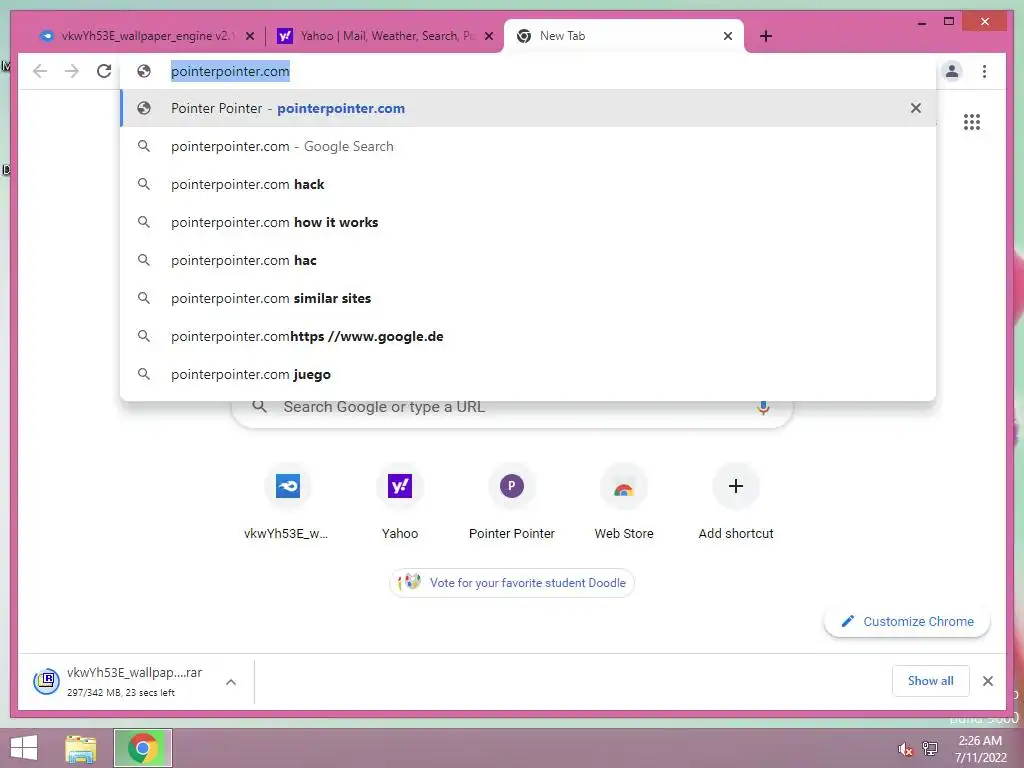Choose pointerpointer.com Google Search suggestion
Screen dimensions: 1024x768
pos(528,146)
